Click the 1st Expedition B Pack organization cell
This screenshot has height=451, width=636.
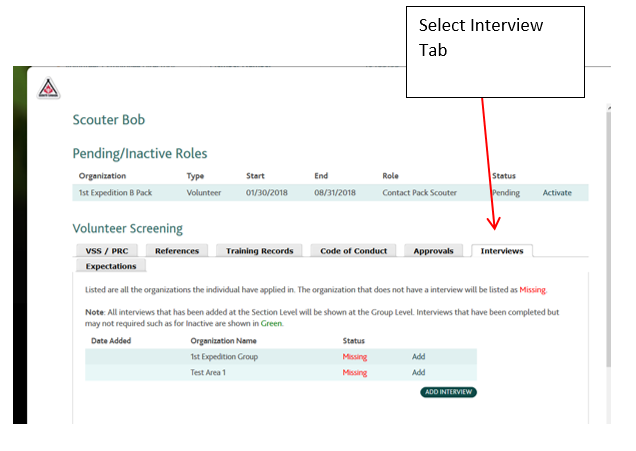(115, 193)
